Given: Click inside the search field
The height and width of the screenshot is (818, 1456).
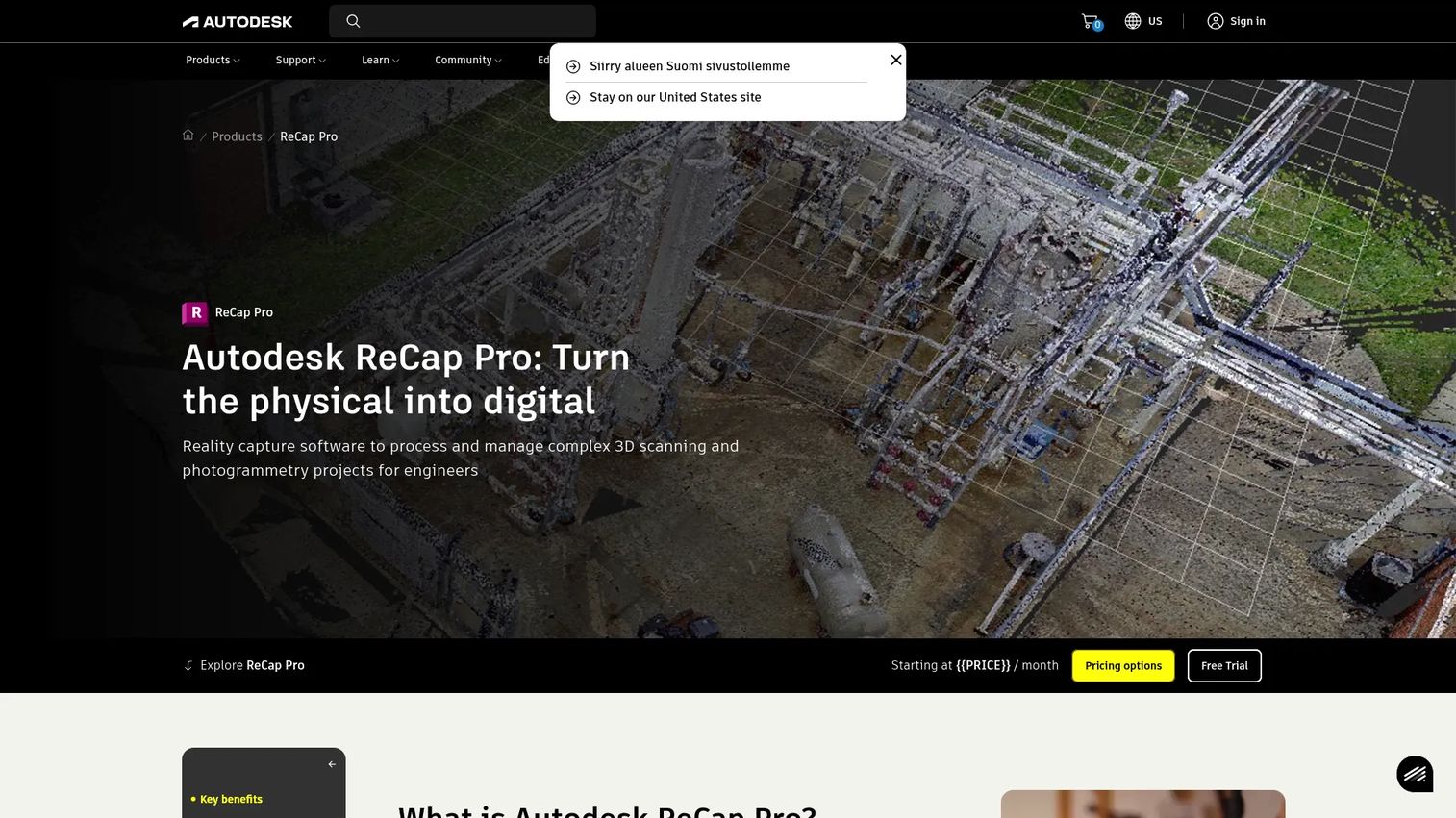Looking at the screenshot, I should [x=463, y=21].
